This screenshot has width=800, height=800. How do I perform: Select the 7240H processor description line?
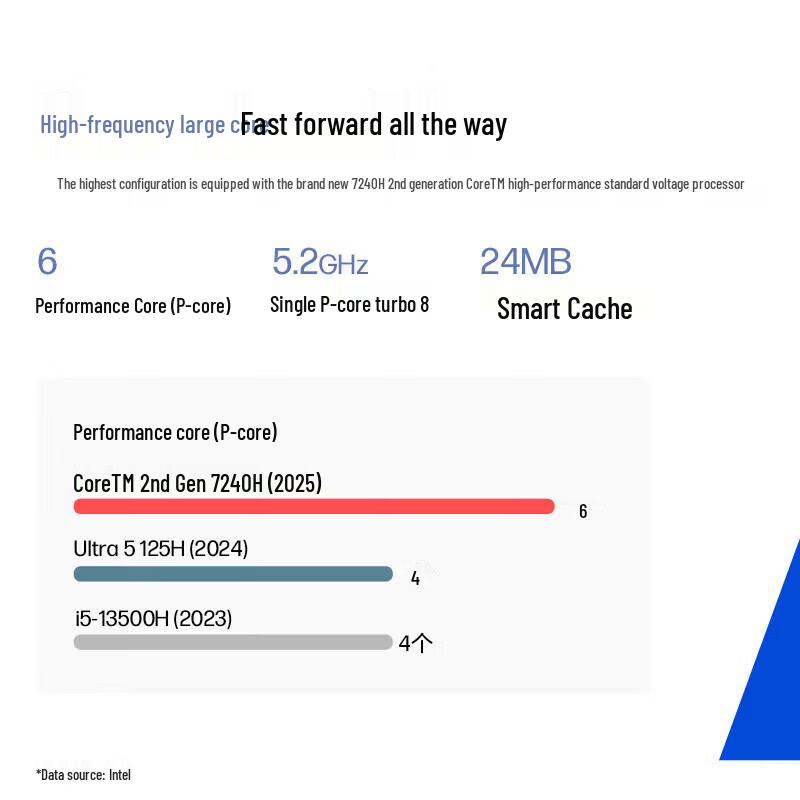click(x=401, y=184)
